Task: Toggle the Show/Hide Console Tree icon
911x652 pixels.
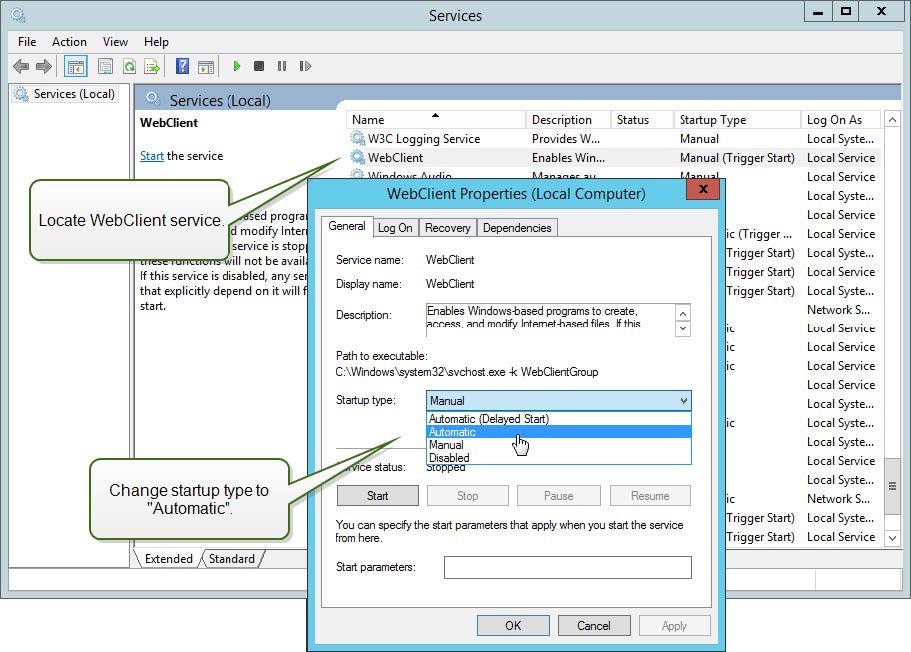Action: (x=75, y=67)
